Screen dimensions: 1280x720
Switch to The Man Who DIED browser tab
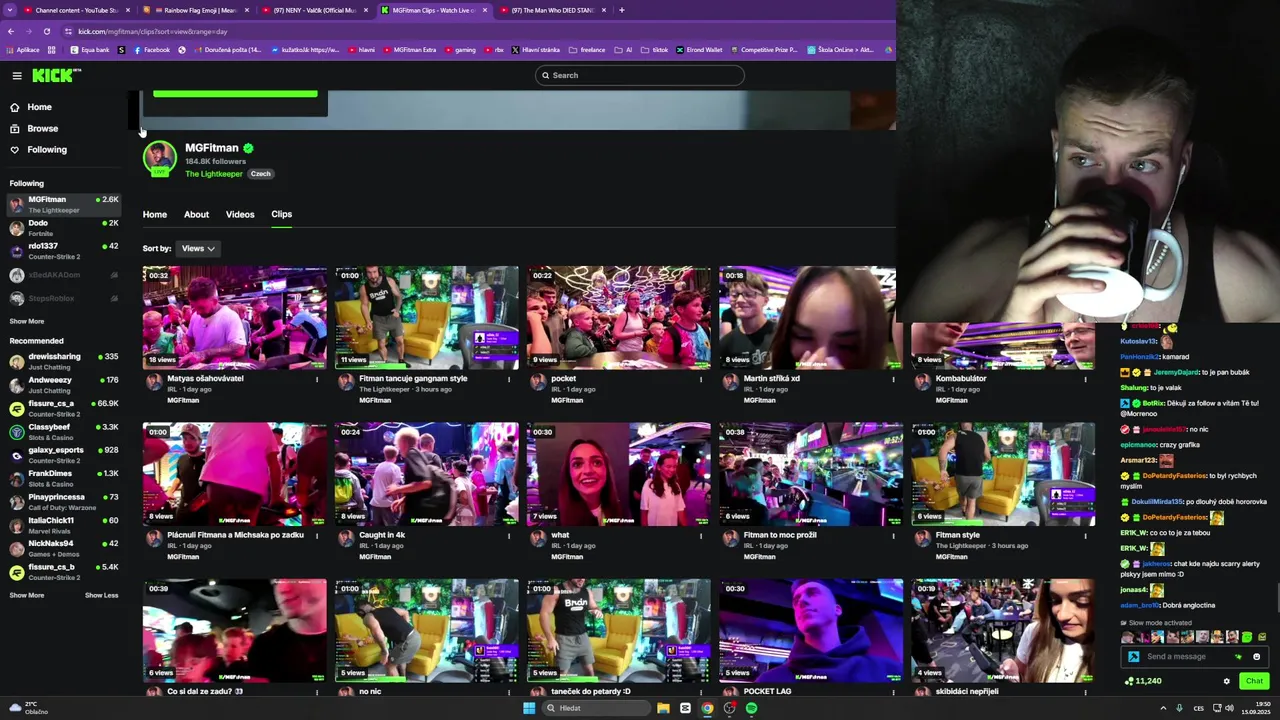(553, 10)
